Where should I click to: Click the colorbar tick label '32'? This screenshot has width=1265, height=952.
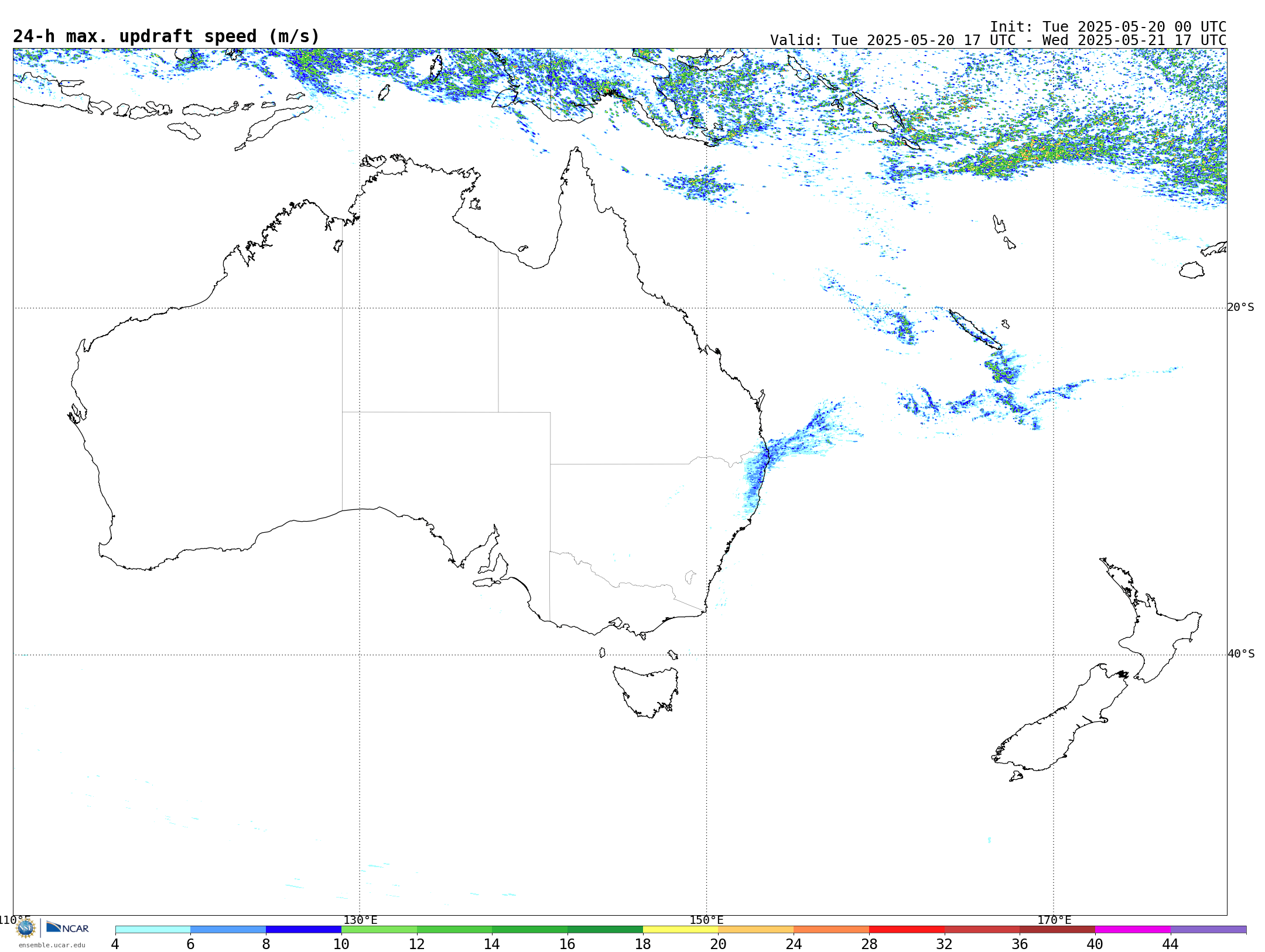tap(945, 944)
